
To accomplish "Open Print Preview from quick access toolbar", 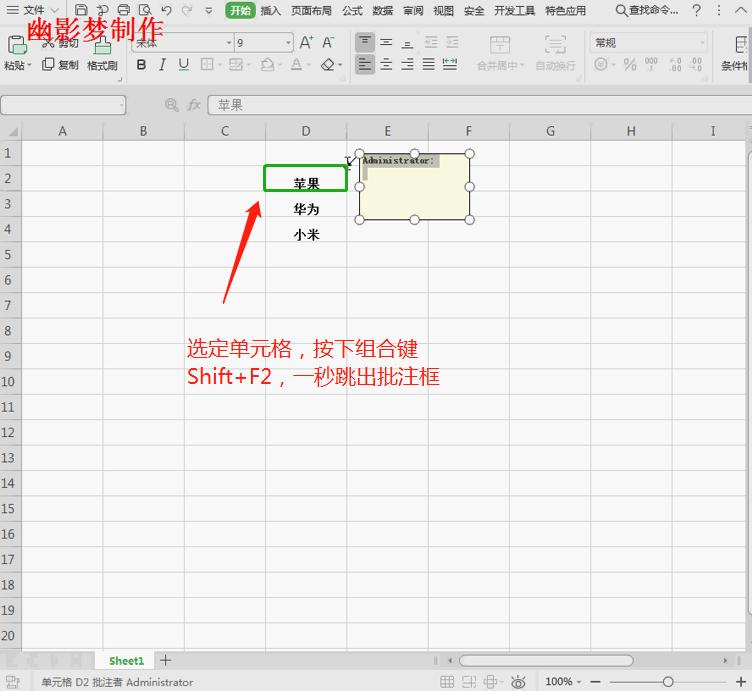I will click(145, 10).
